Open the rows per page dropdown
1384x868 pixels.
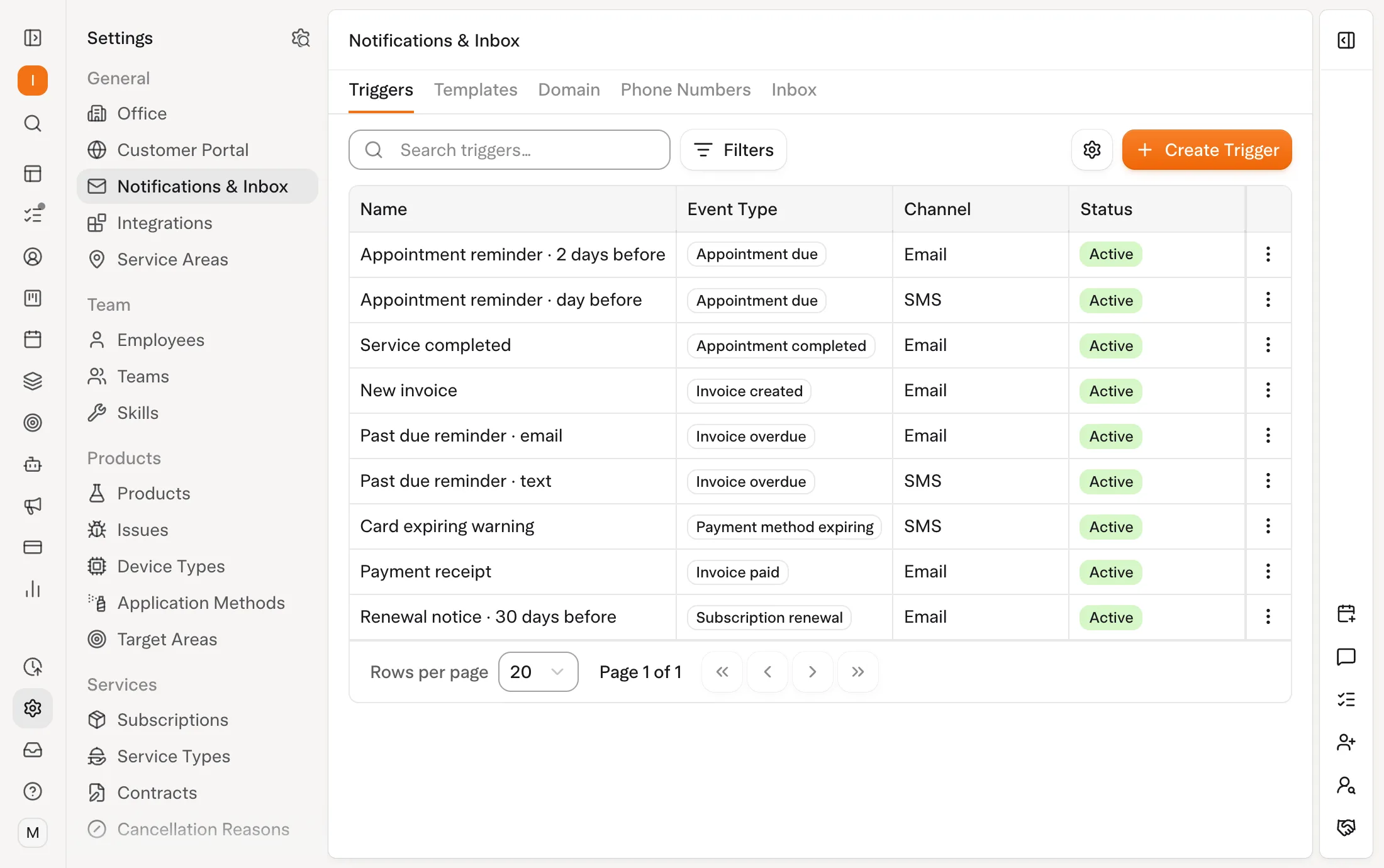pyautogui.click(x=539, y=672)
